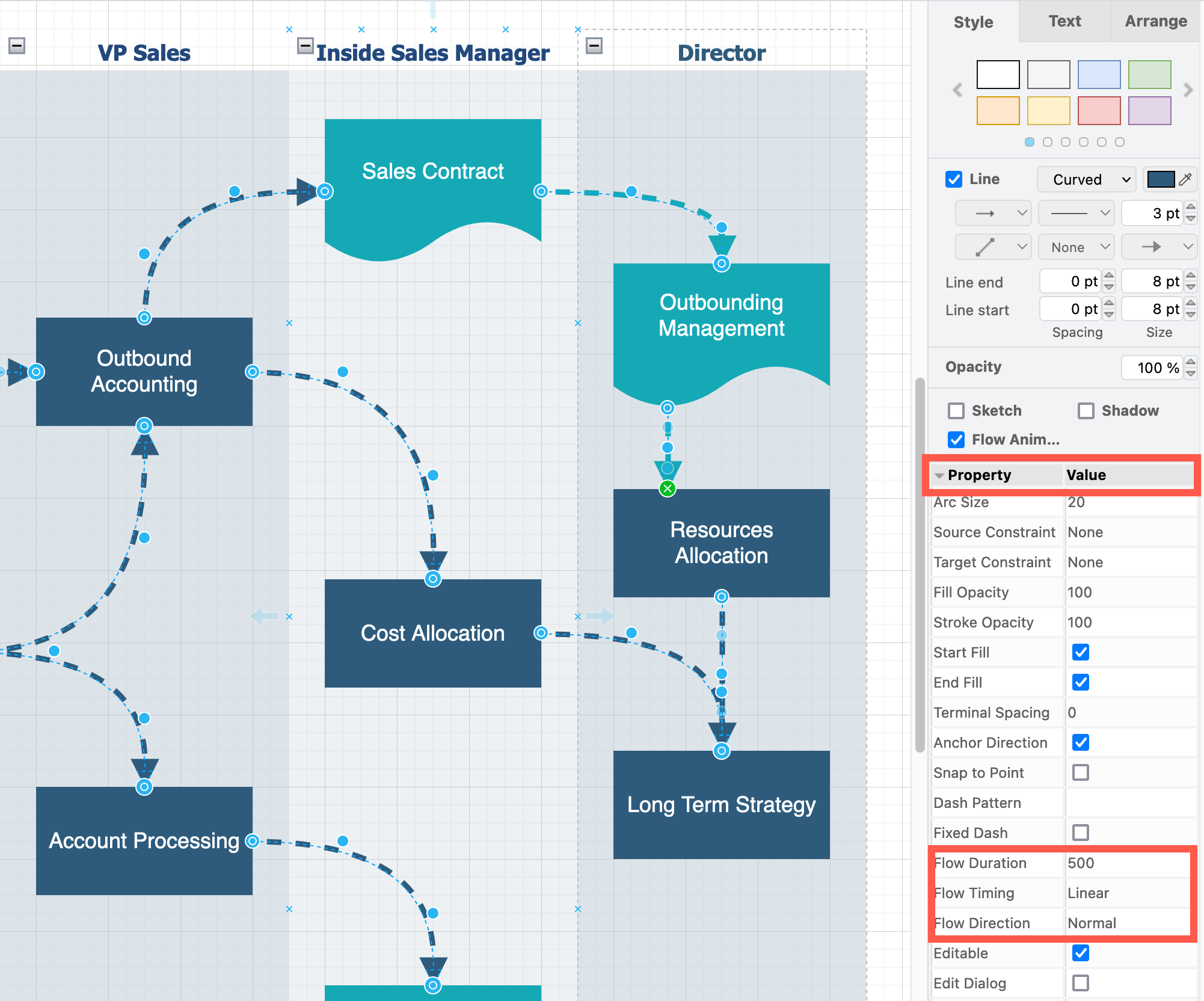Show more style presets with the right arrow

point(1188,91)
